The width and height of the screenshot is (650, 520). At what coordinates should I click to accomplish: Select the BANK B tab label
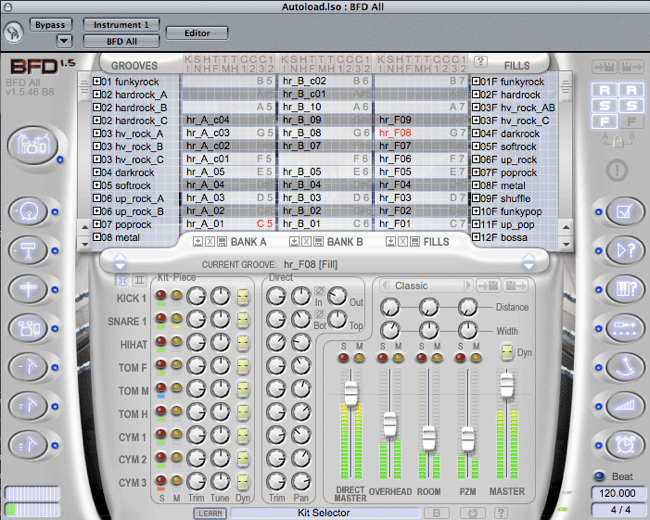click(x=345, y=242)
